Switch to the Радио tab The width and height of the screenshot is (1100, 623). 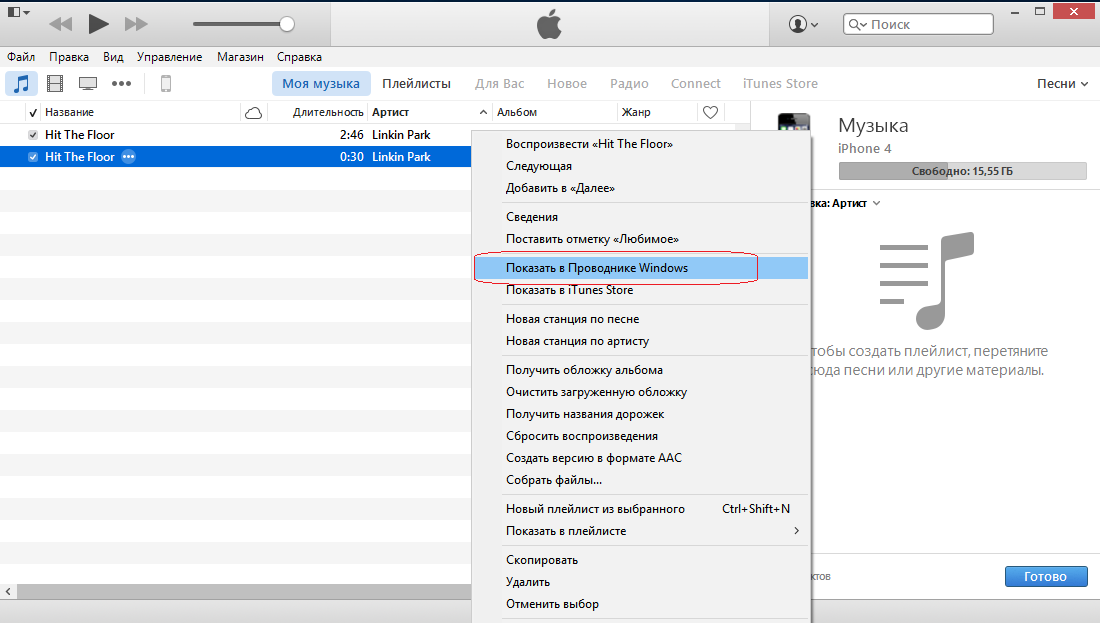tap(629, 83)
